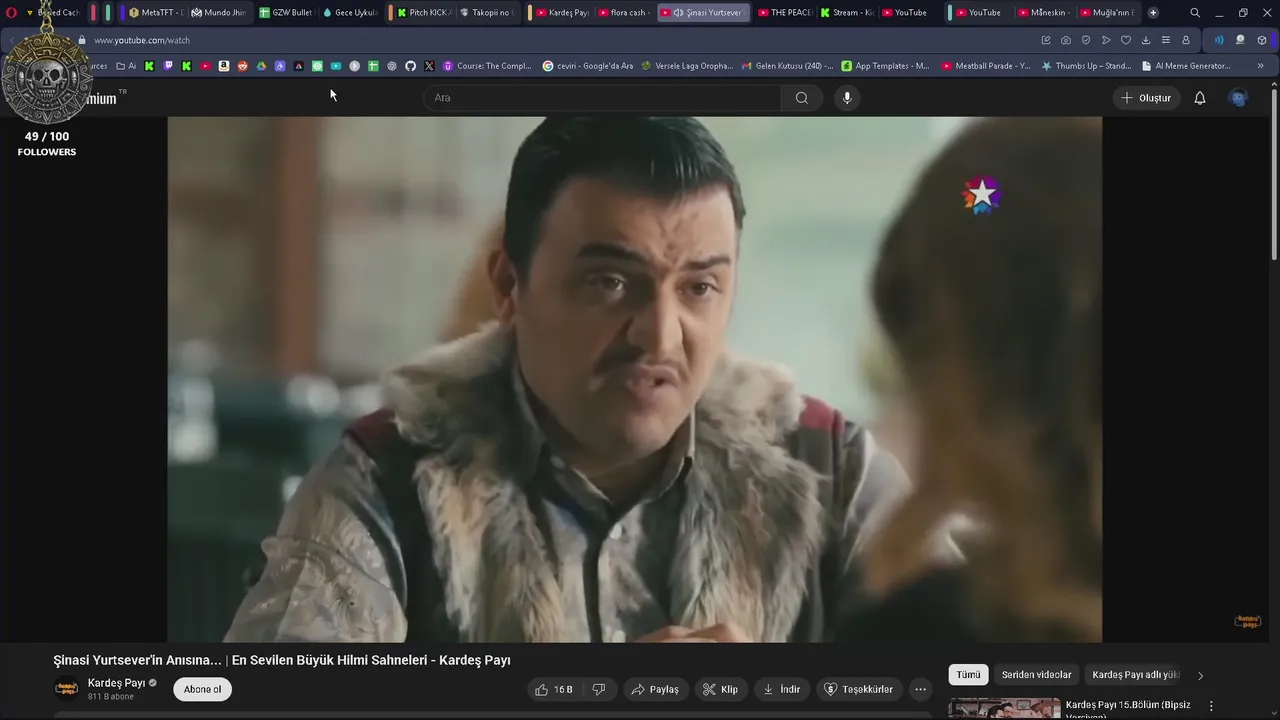Open more actions (three dots) under video
This screenshot has width=1280, height=720.
pyautogui.click(x=920, y=689)
